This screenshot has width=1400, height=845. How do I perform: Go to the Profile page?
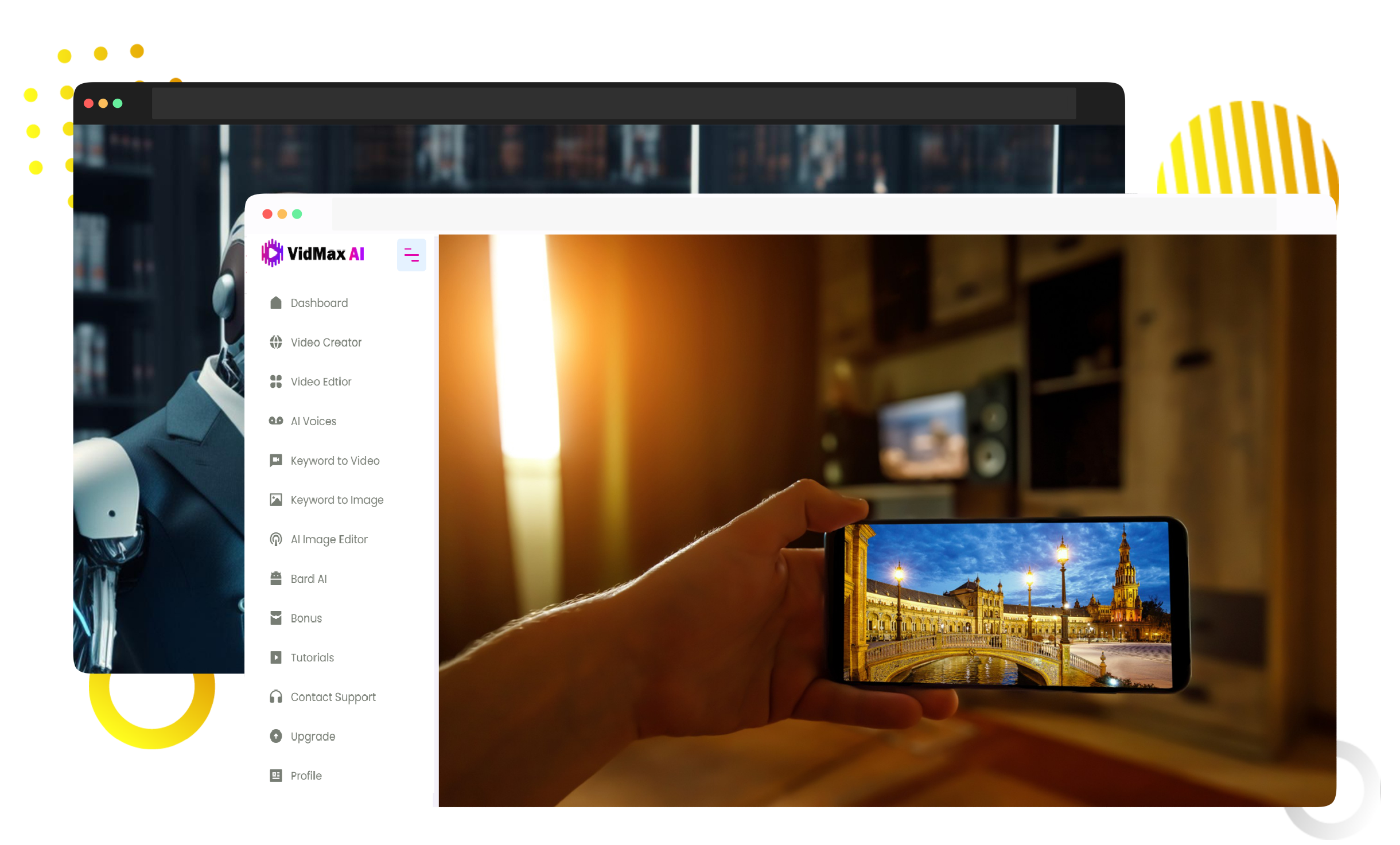[x=306, y=776]
